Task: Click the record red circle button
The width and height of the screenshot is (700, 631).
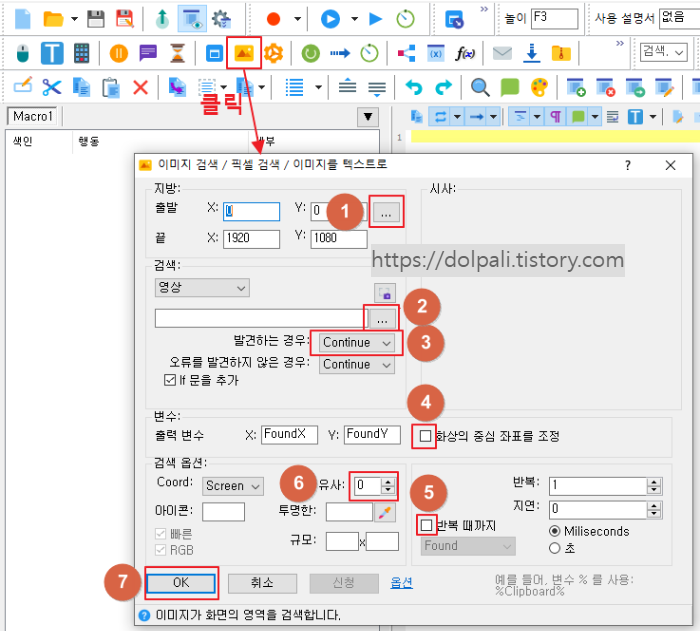Action: [273, 19]
